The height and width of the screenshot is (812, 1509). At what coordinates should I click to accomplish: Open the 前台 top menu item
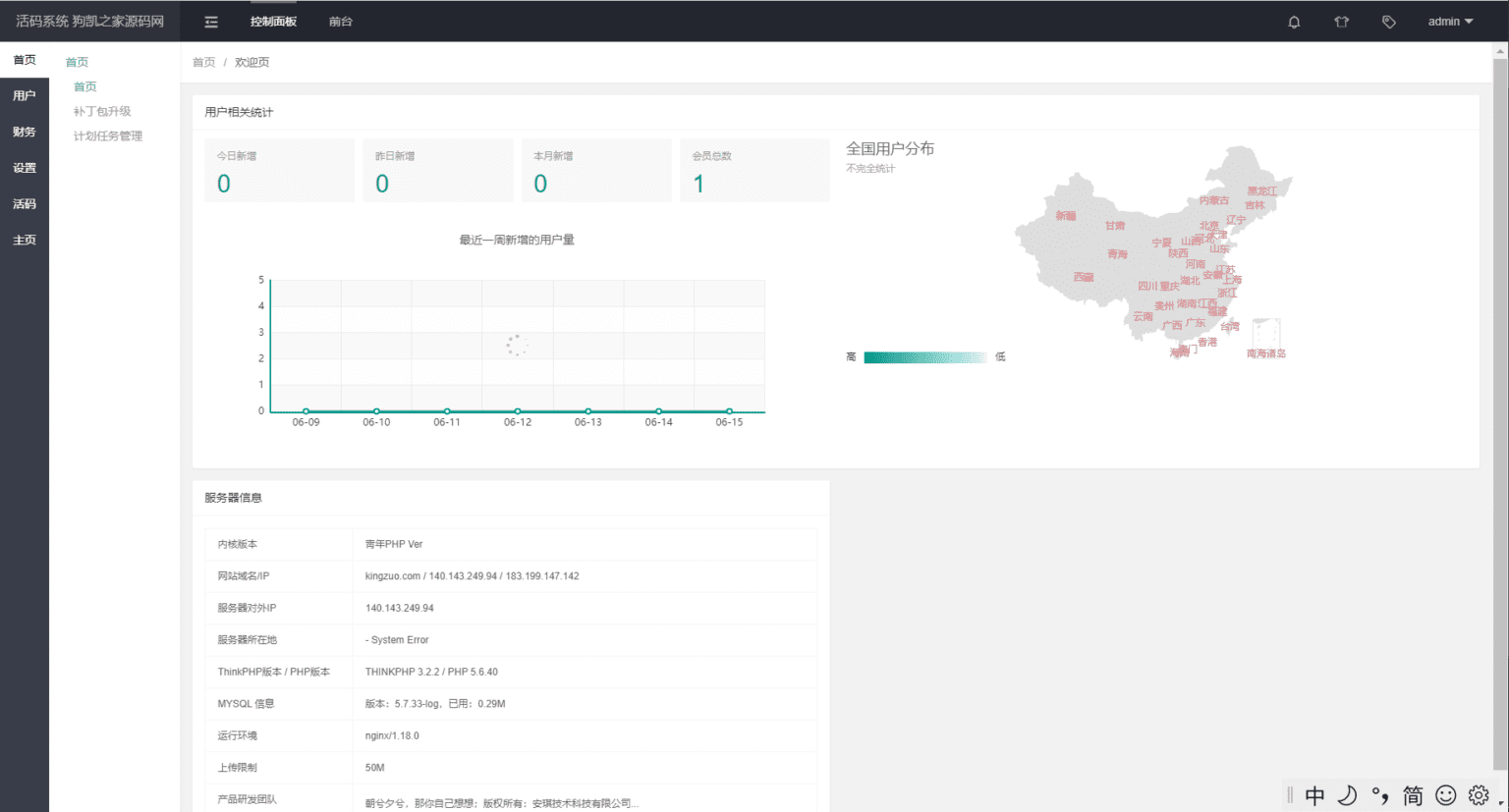[340, 22]
